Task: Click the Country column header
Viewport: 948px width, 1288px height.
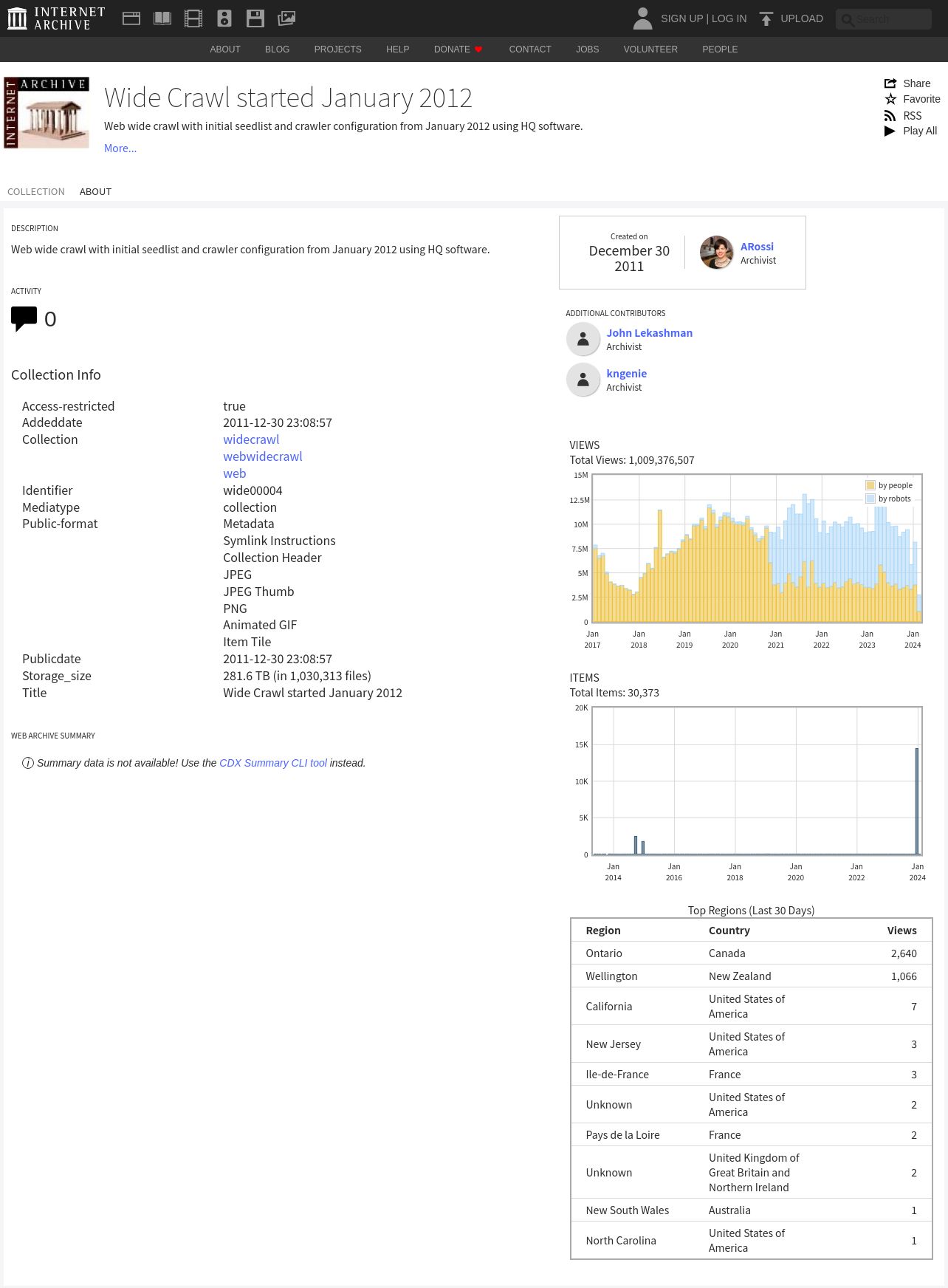Action: click(729, 931)
